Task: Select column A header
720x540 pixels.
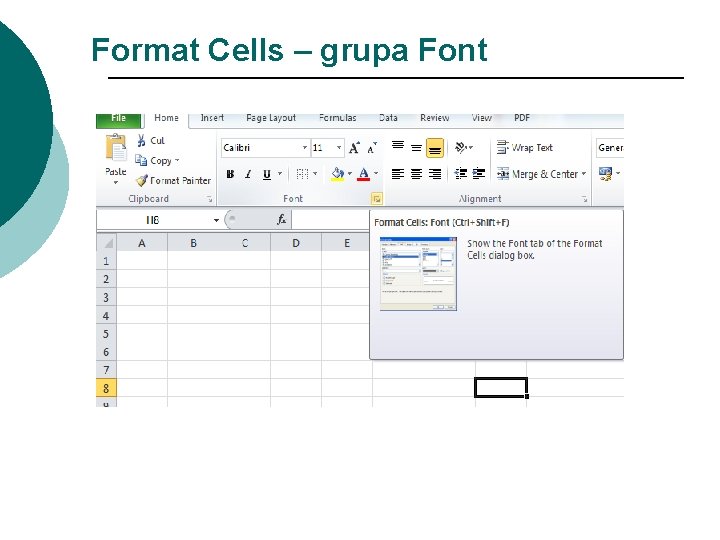Action: coord(142,243)
